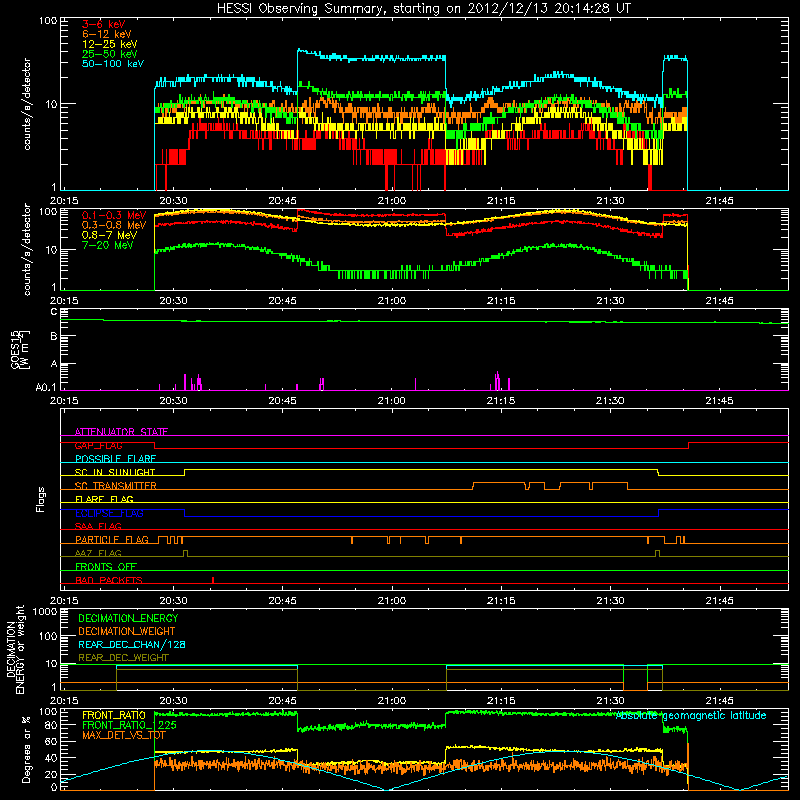The height and width of the screenshot is (800, 800).
Task: Click the 6-12 keV legend label
Action: 107,34
